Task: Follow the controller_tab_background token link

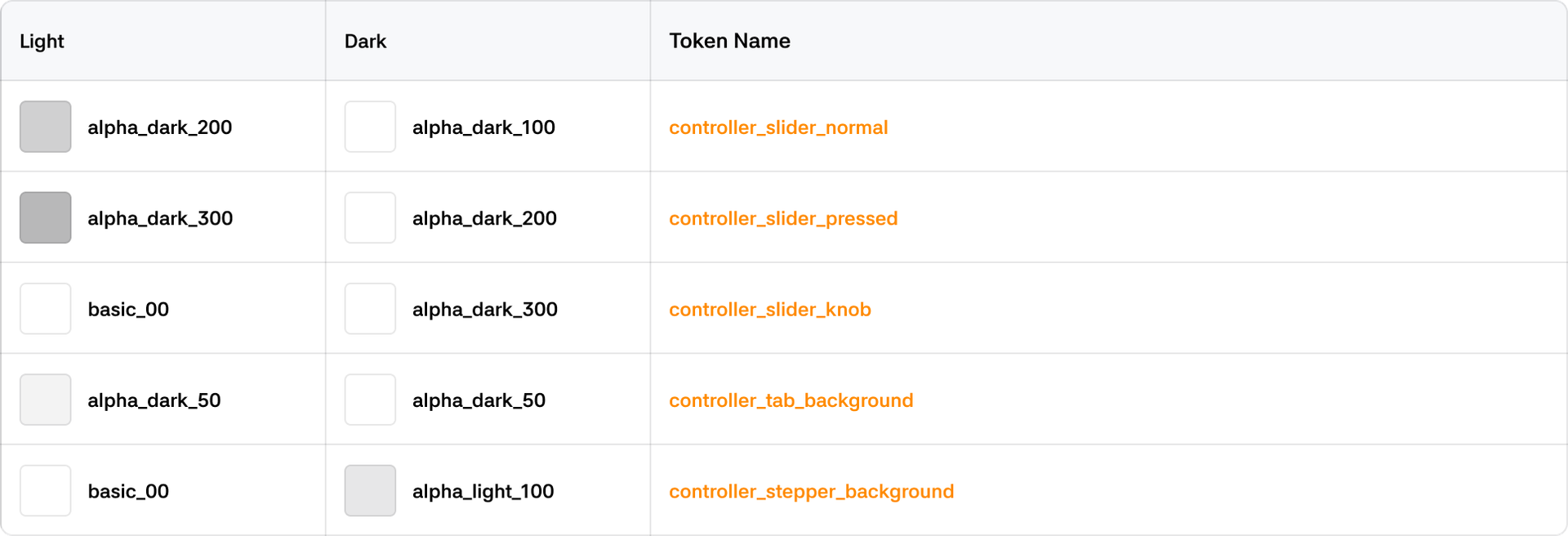Action: coord(791,400)
